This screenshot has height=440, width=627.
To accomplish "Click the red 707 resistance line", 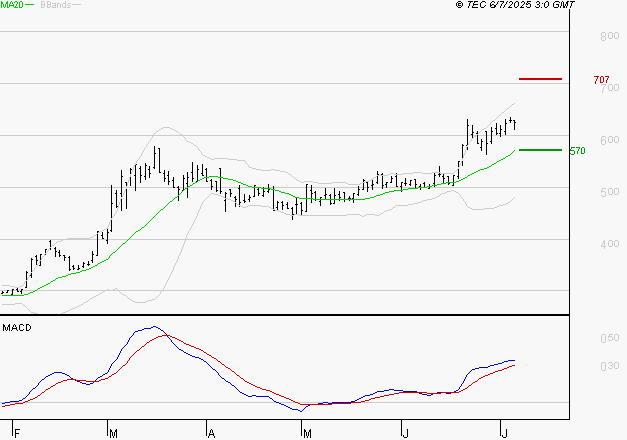I will pos(540,79).
